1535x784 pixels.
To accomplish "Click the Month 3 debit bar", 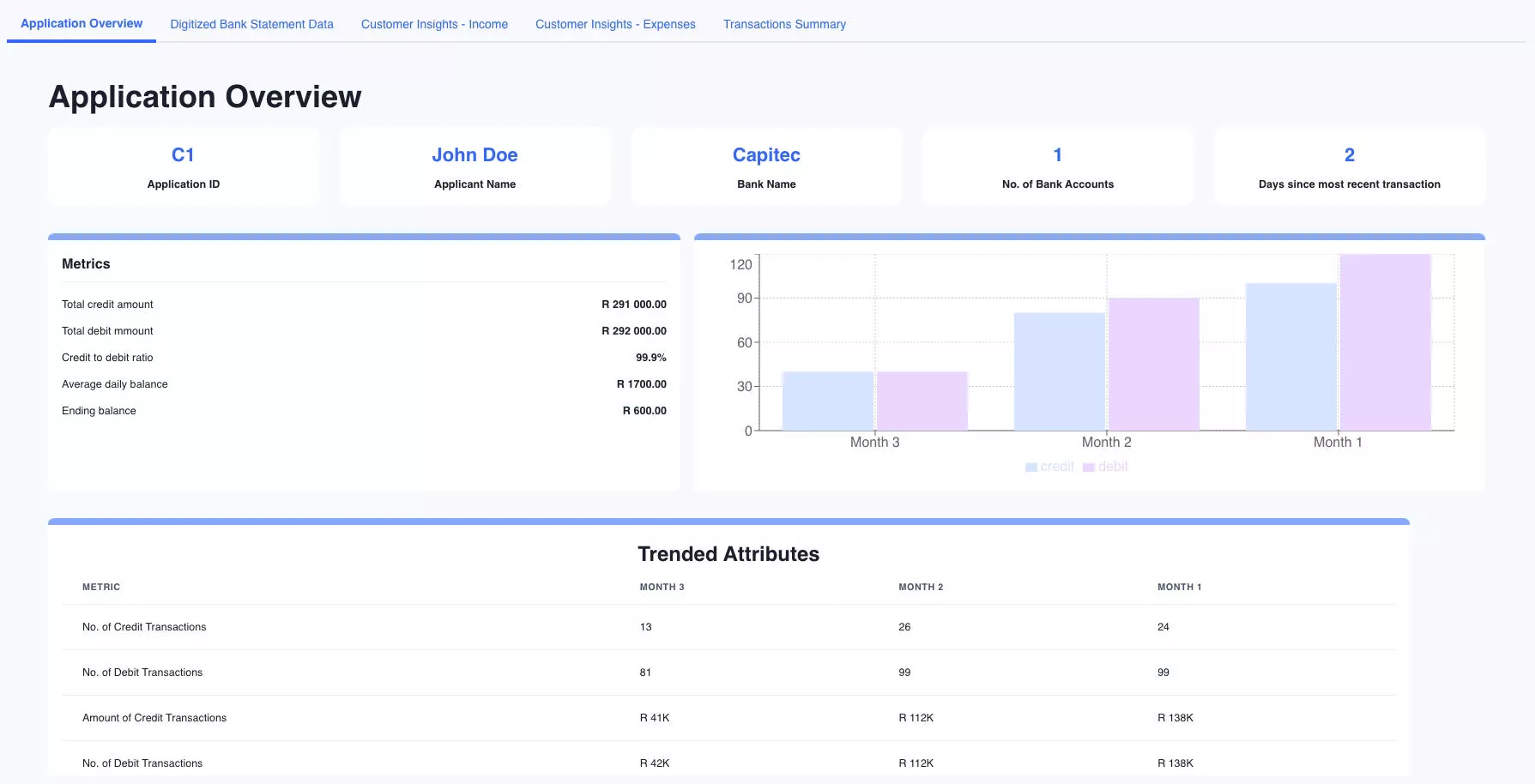I will click(x=922, y=401).
